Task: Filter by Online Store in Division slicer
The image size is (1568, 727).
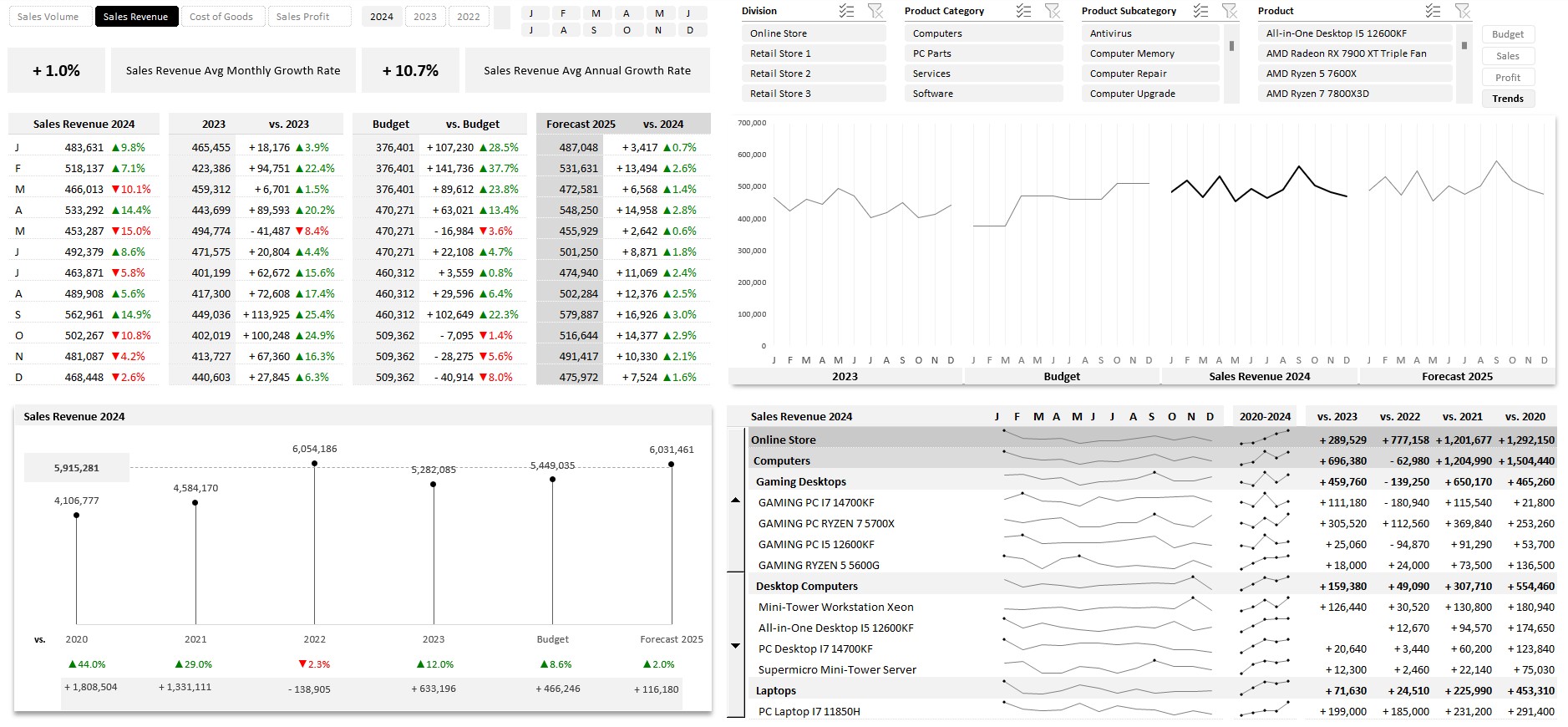Action: (812, 33)
